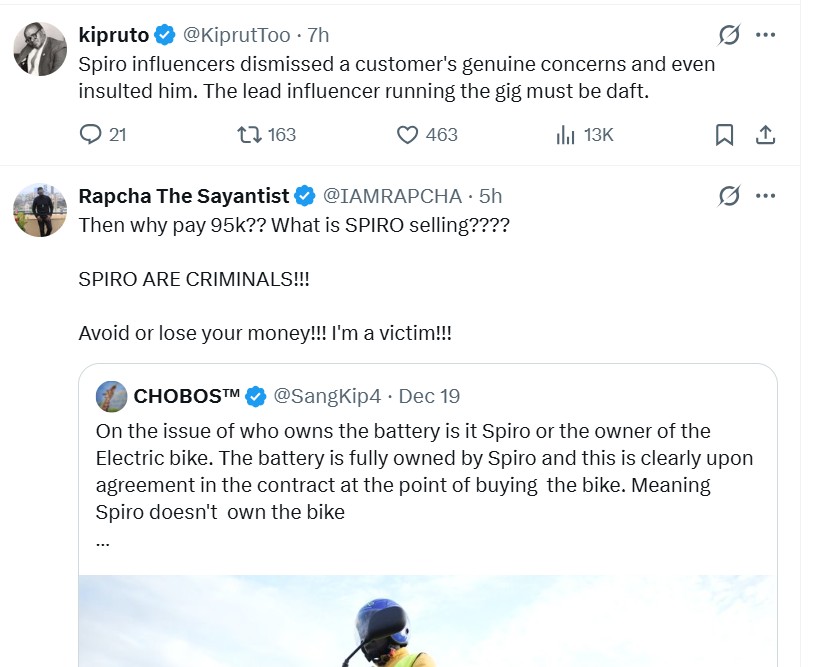
Task: Open Rapcha The Sayantist's avatar
Action: click(40, 210)
